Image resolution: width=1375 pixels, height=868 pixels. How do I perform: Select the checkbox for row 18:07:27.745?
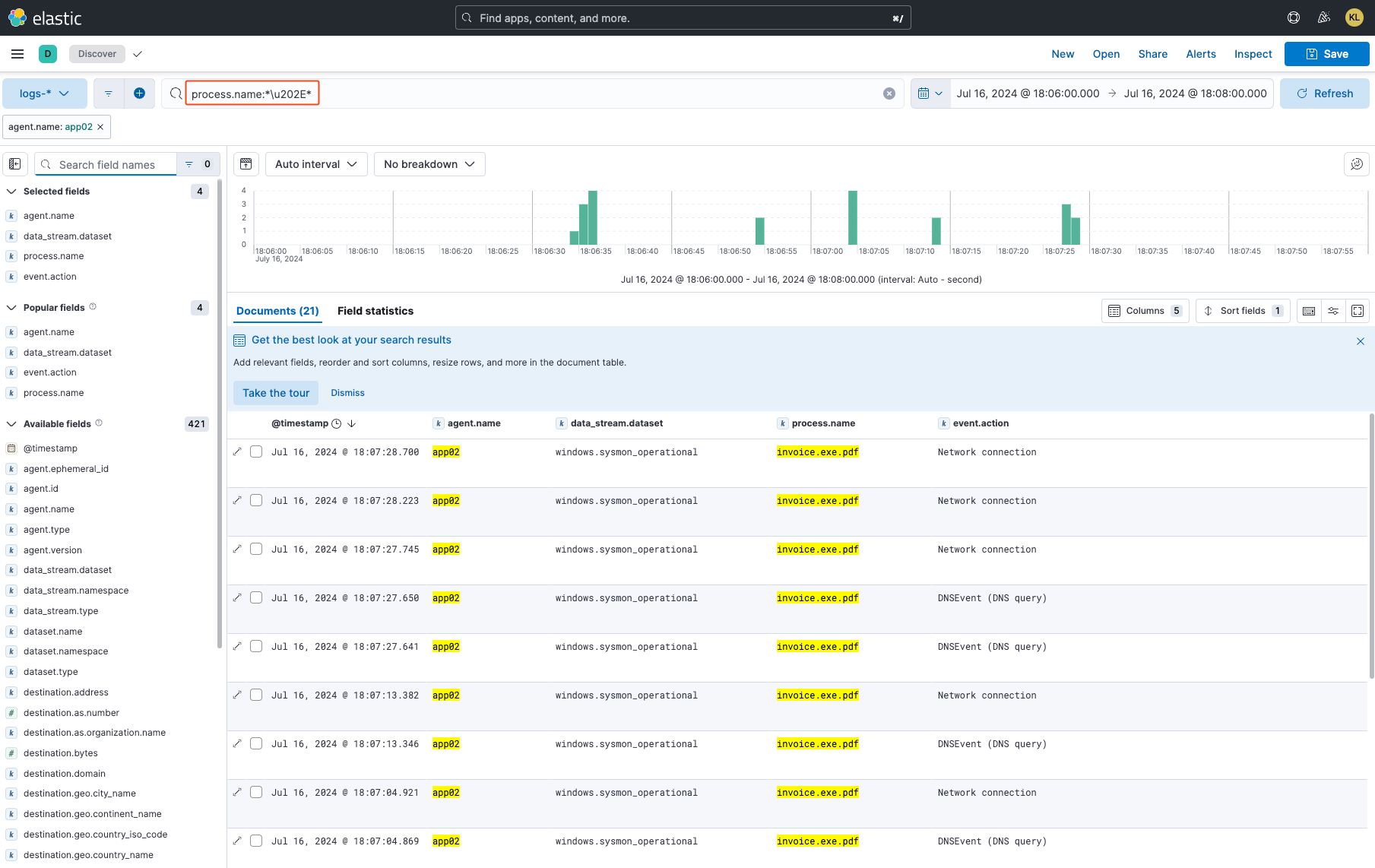[x=256, y=549]
